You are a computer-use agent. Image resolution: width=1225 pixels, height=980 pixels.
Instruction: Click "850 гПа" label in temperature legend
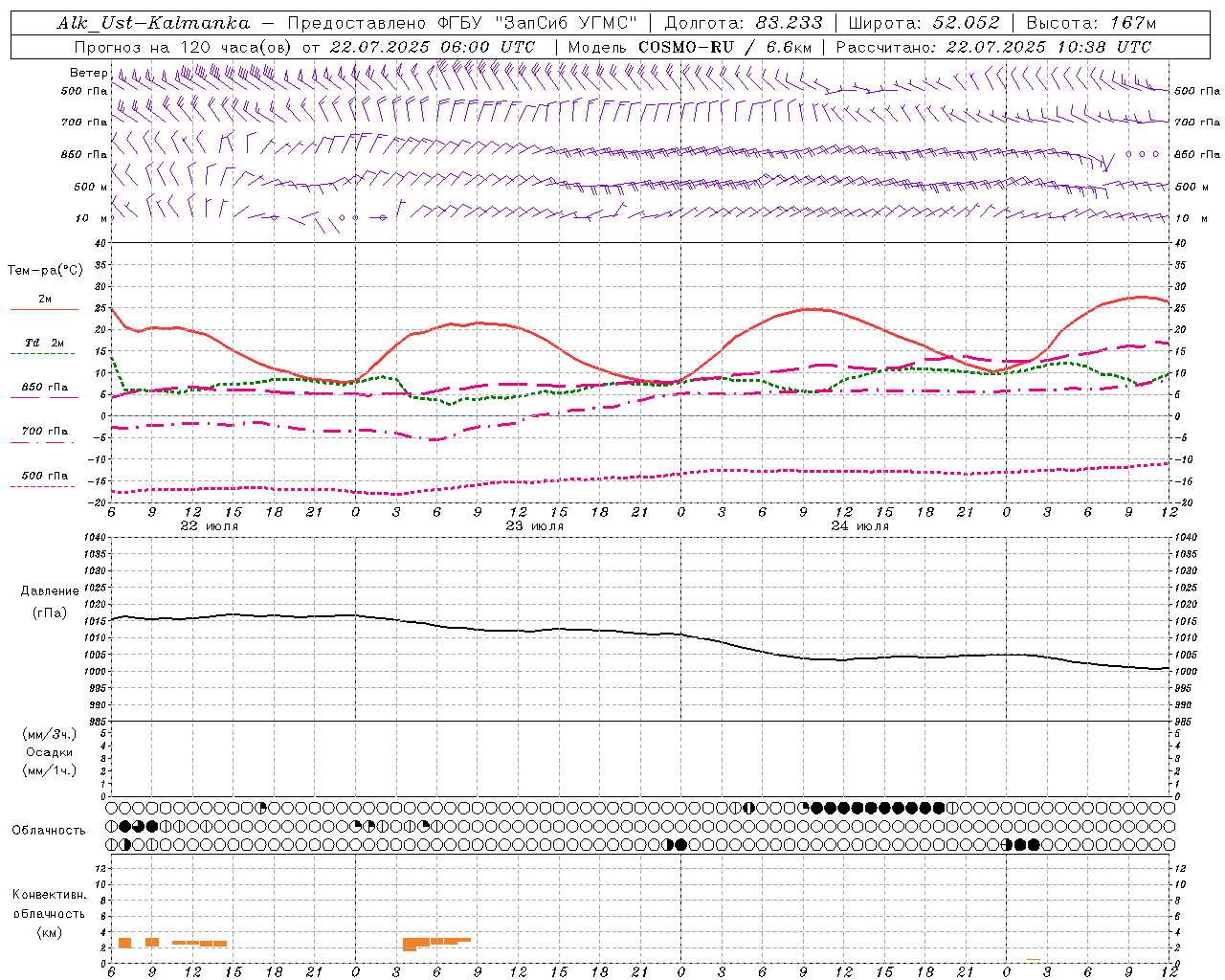click(x=44, y=388)
